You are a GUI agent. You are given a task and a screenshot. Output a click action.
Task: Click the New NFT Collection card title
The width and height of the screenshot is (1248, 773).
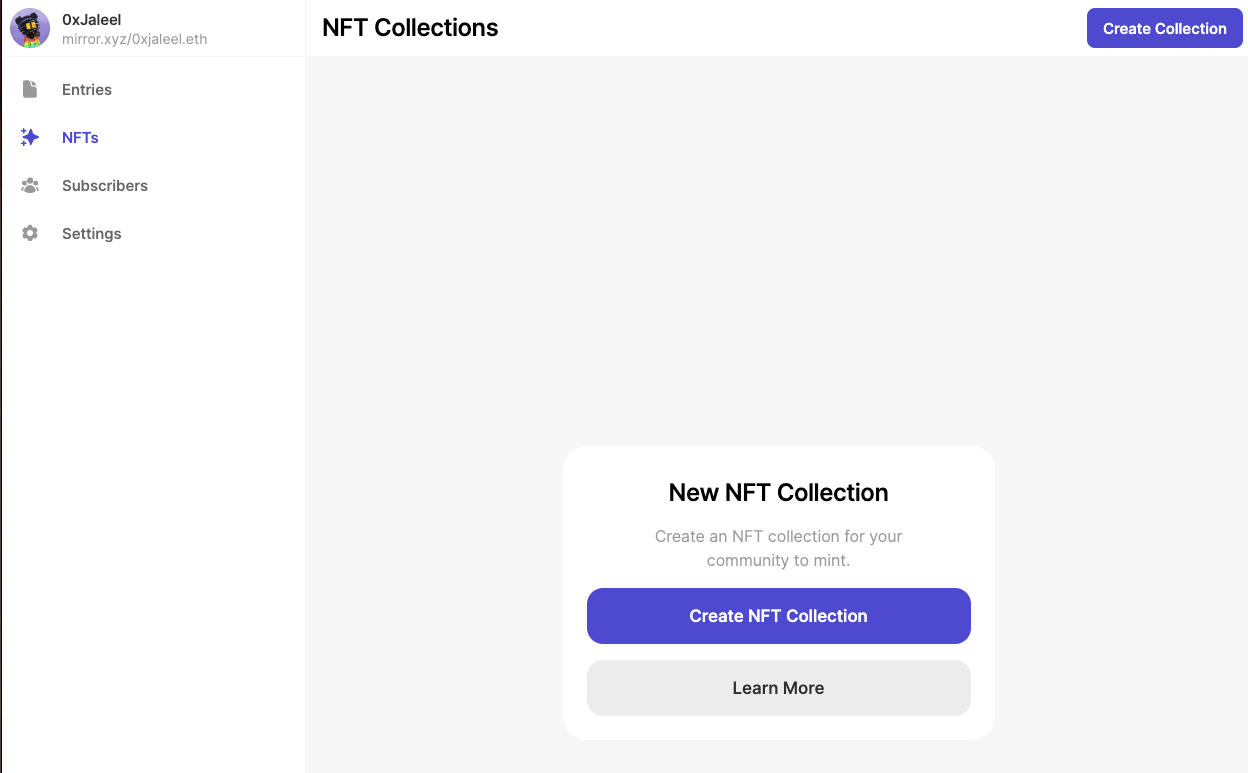tap(778, 492)
